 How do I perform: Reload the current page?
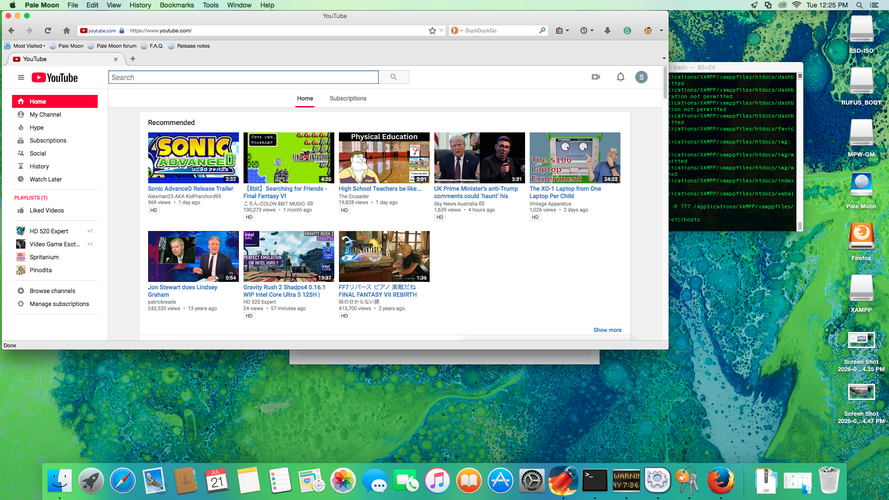[48, 31]
